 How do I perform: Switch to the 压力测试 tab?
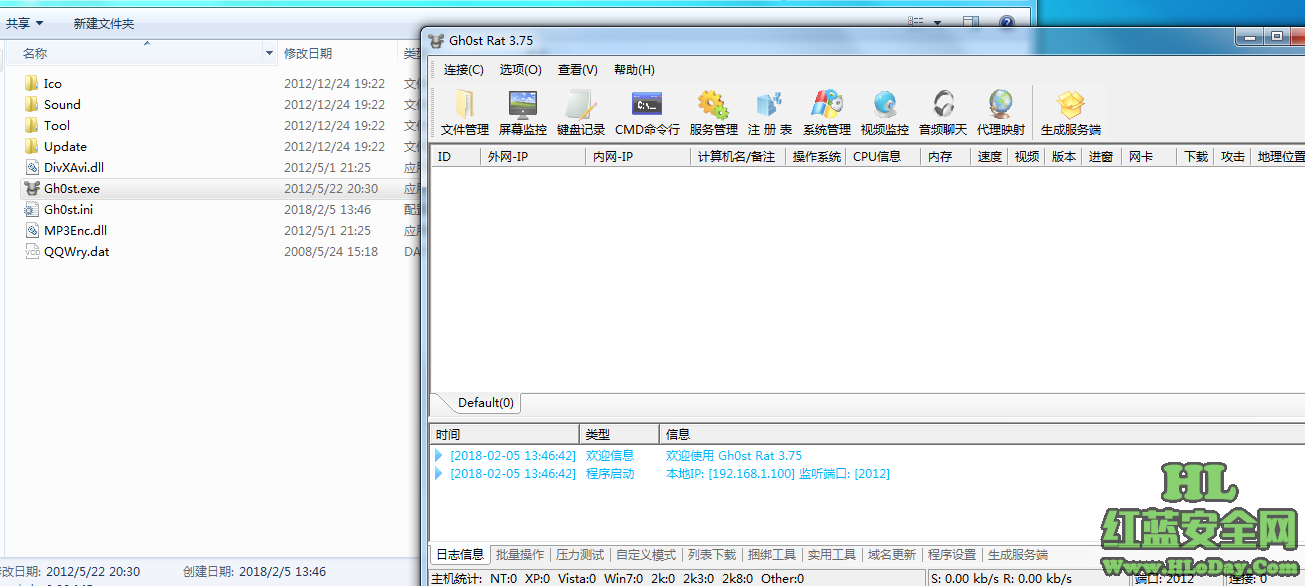click(x=580, y=555)
